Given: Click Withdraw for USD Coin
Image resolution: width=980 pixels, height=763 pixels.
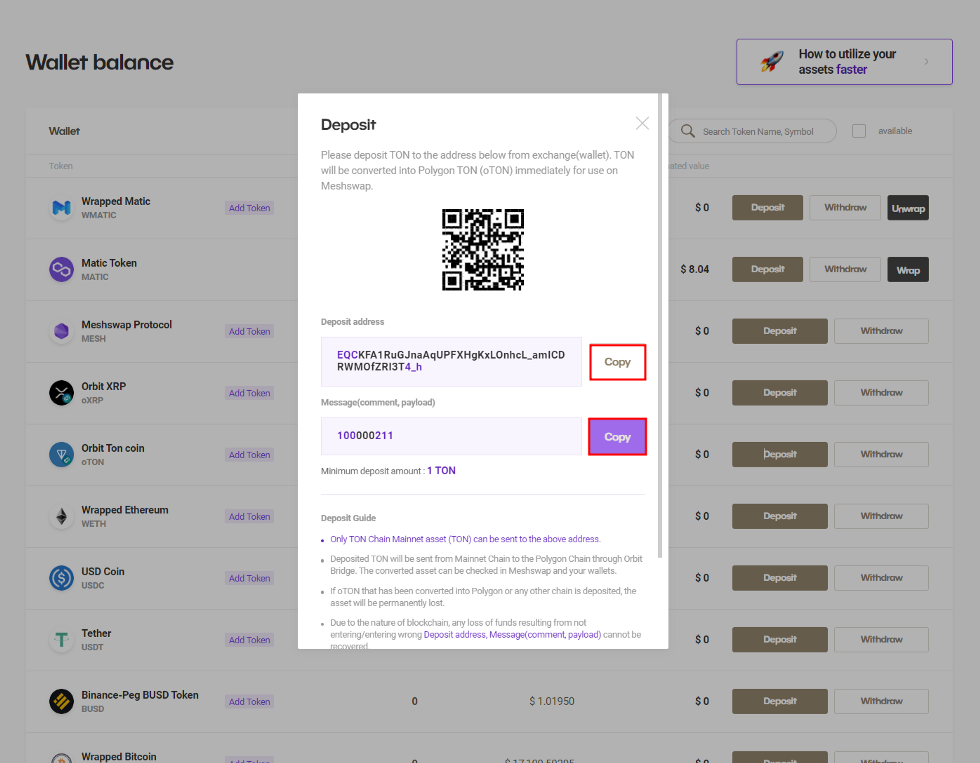Looking at the screenshot, I should [881, 578].
